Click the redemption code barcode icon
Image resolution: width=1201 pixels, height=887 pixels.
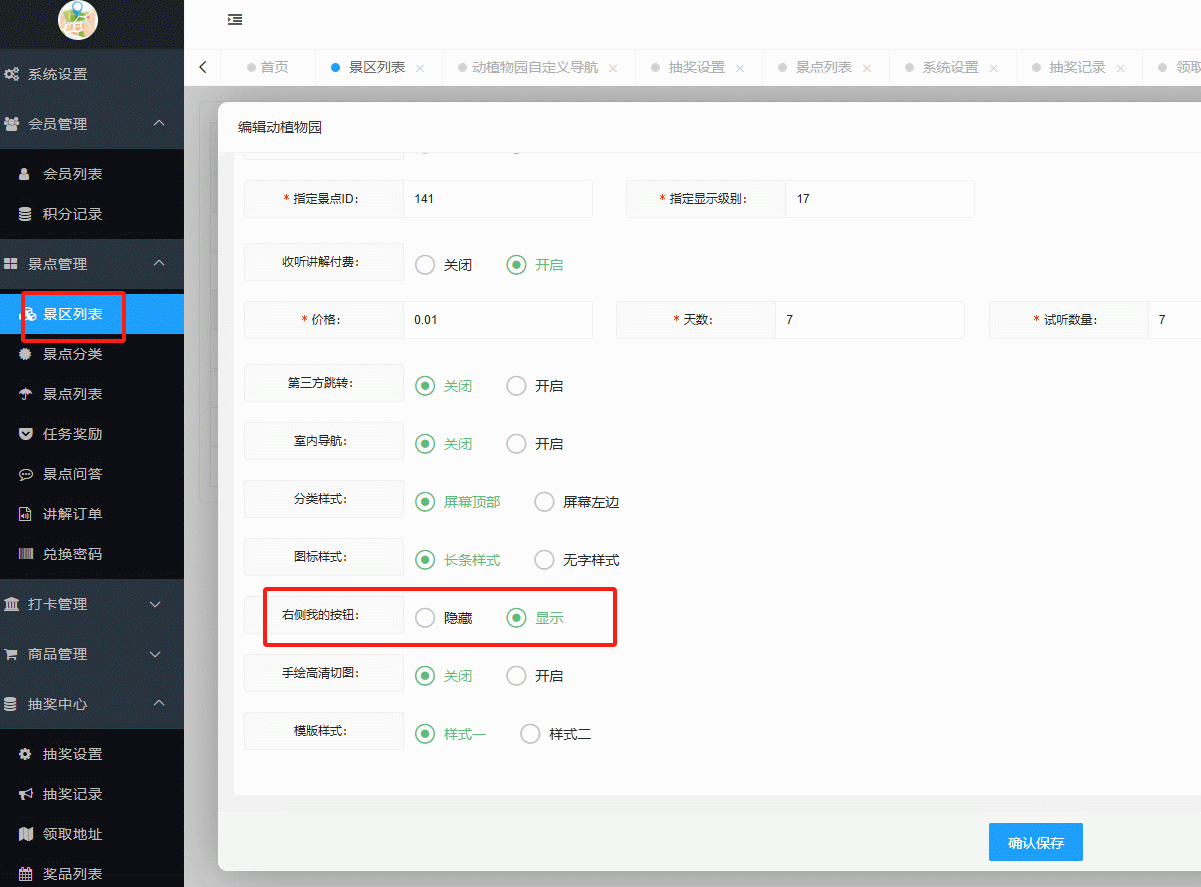[25, 554]
